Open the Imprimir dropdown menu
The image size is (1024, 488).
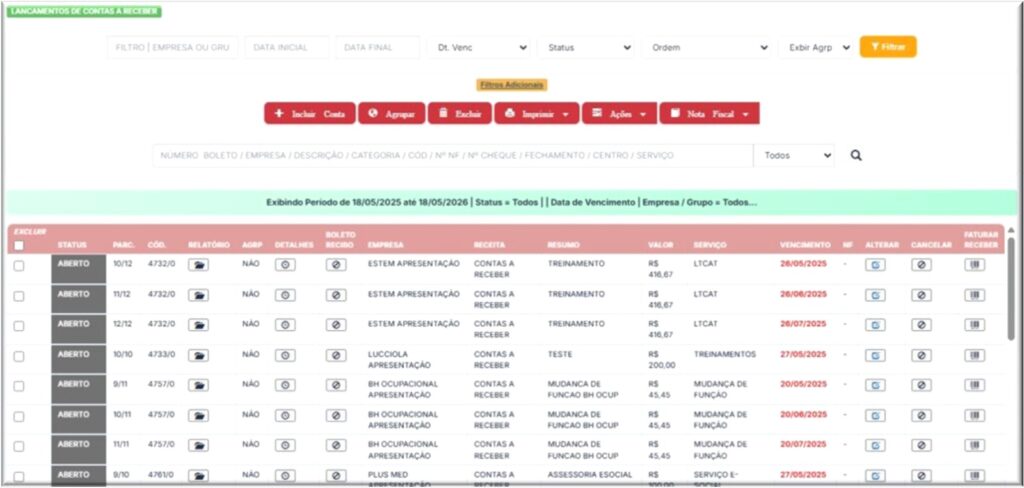point(536,114)
